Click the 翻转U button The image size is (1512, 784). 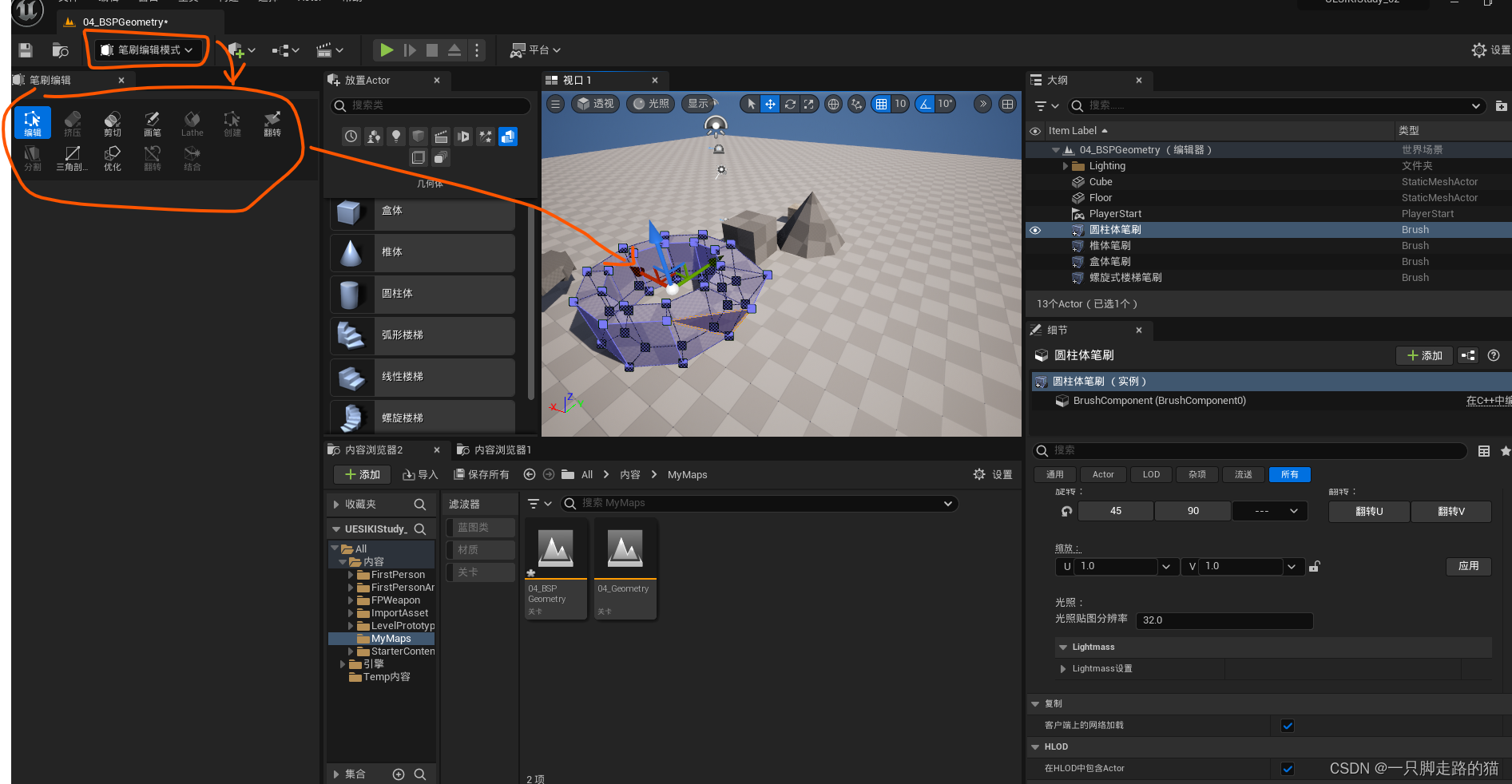coord(1369,512)
